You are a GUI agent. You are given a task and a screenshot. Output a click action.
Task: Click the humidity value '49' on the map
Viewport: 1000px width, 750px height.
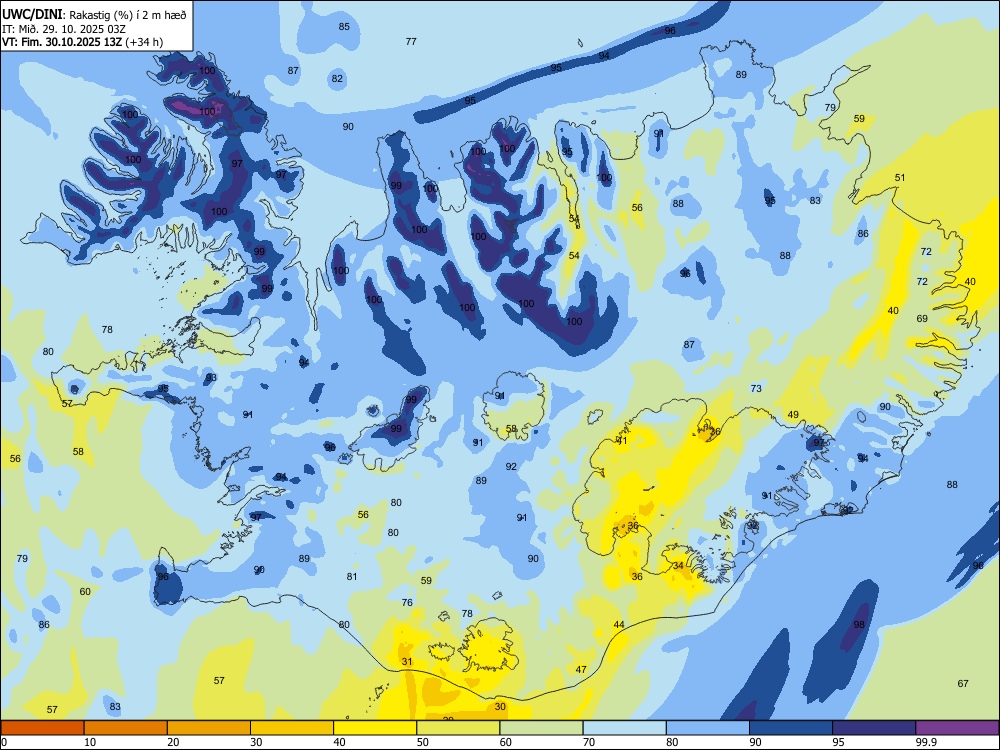point(793,415)
